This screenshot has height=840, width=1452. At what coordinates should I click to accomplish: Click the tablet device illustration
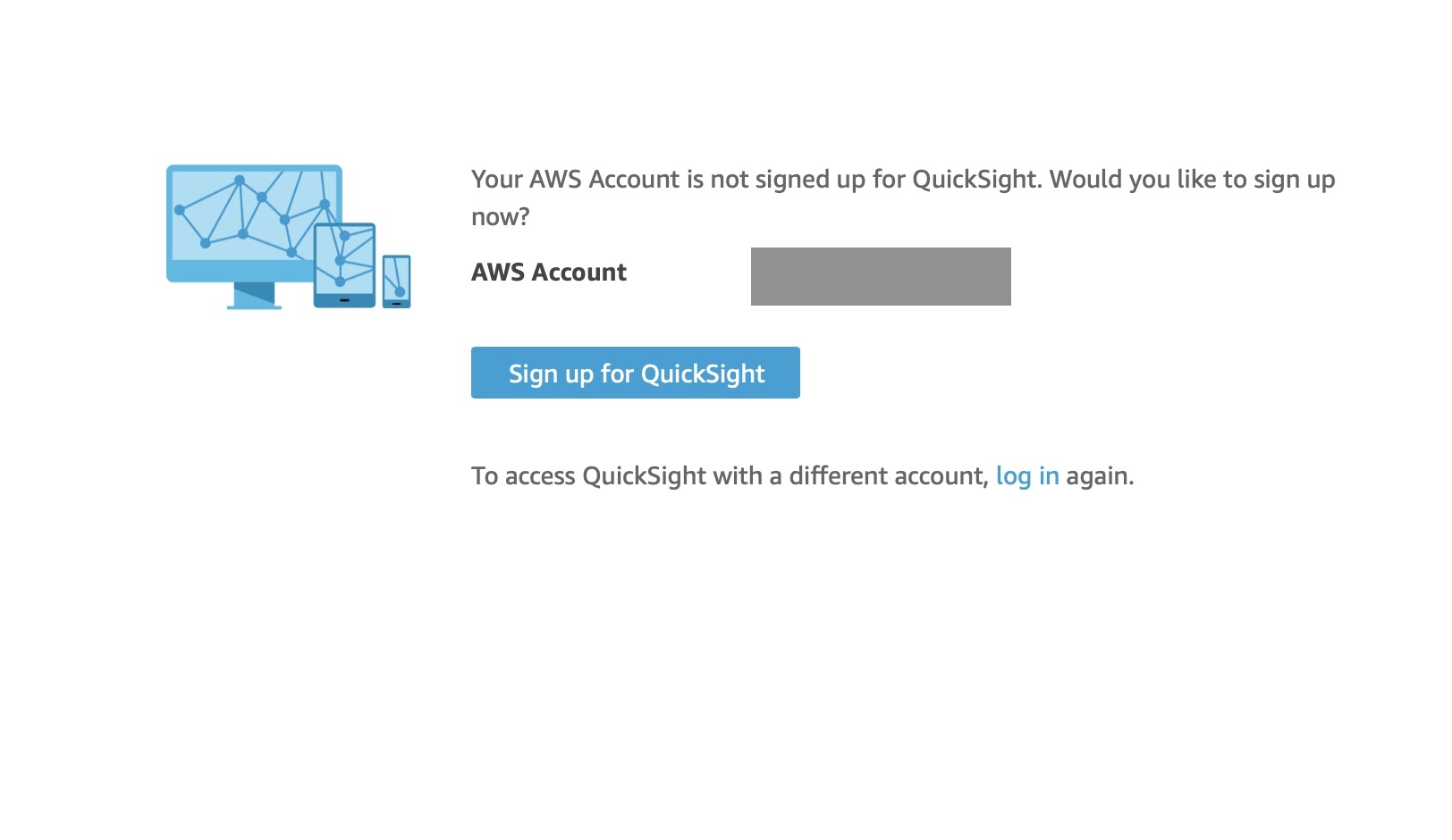pyautogui.click(x=344, y=265)
